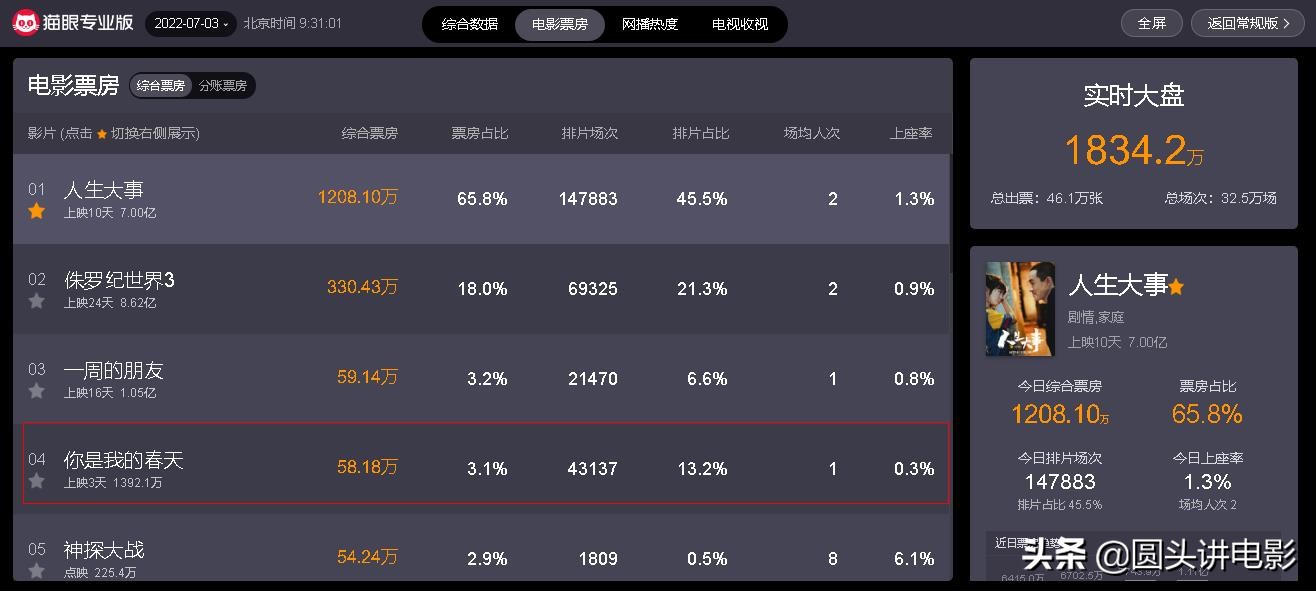Click the star beside 人生大事 in right panel
1316x591 pixels.
click(1176, 285)
